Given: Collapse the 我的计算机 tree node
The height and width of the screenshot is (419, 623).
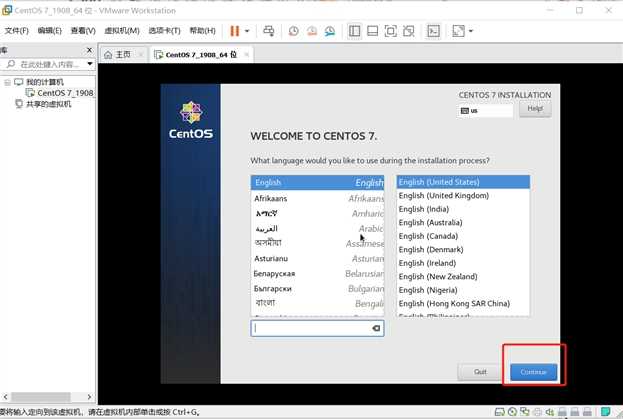Looking at the screenshot, I should [7, 82].
